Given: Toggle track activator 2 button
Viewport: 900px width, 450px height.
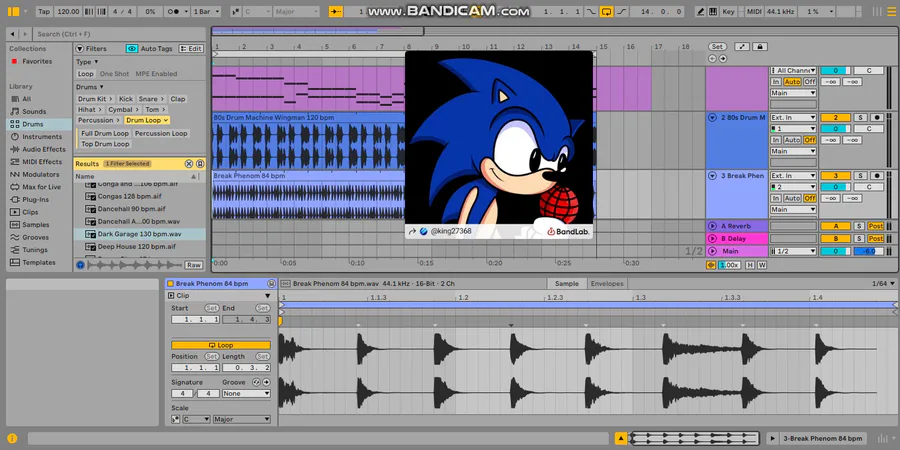Looking at the screenshot, I should tap(835, 118).
